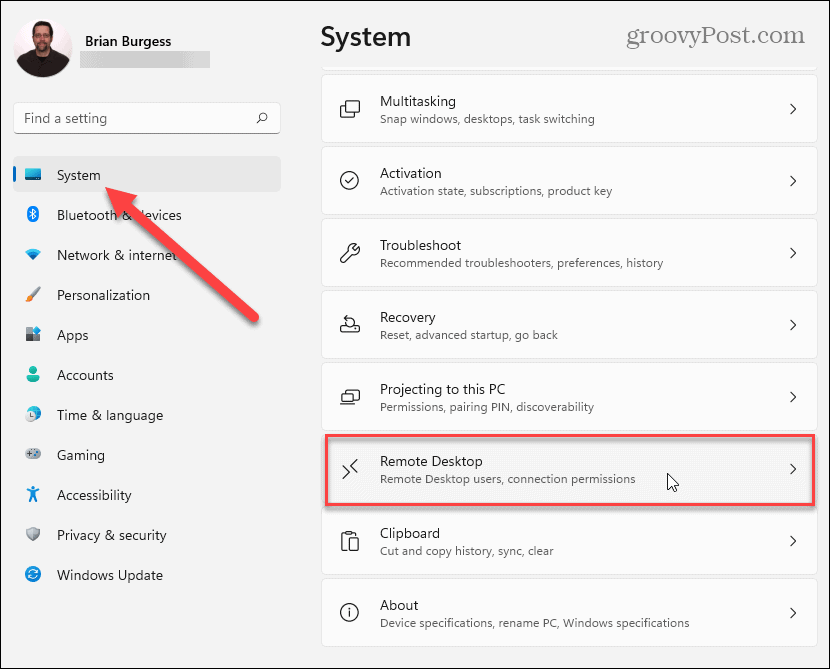Image resolution: width=830 pixels, height=669 pixels.
Task: Select the Troubleshoot wrench icon
Action: 350,252
